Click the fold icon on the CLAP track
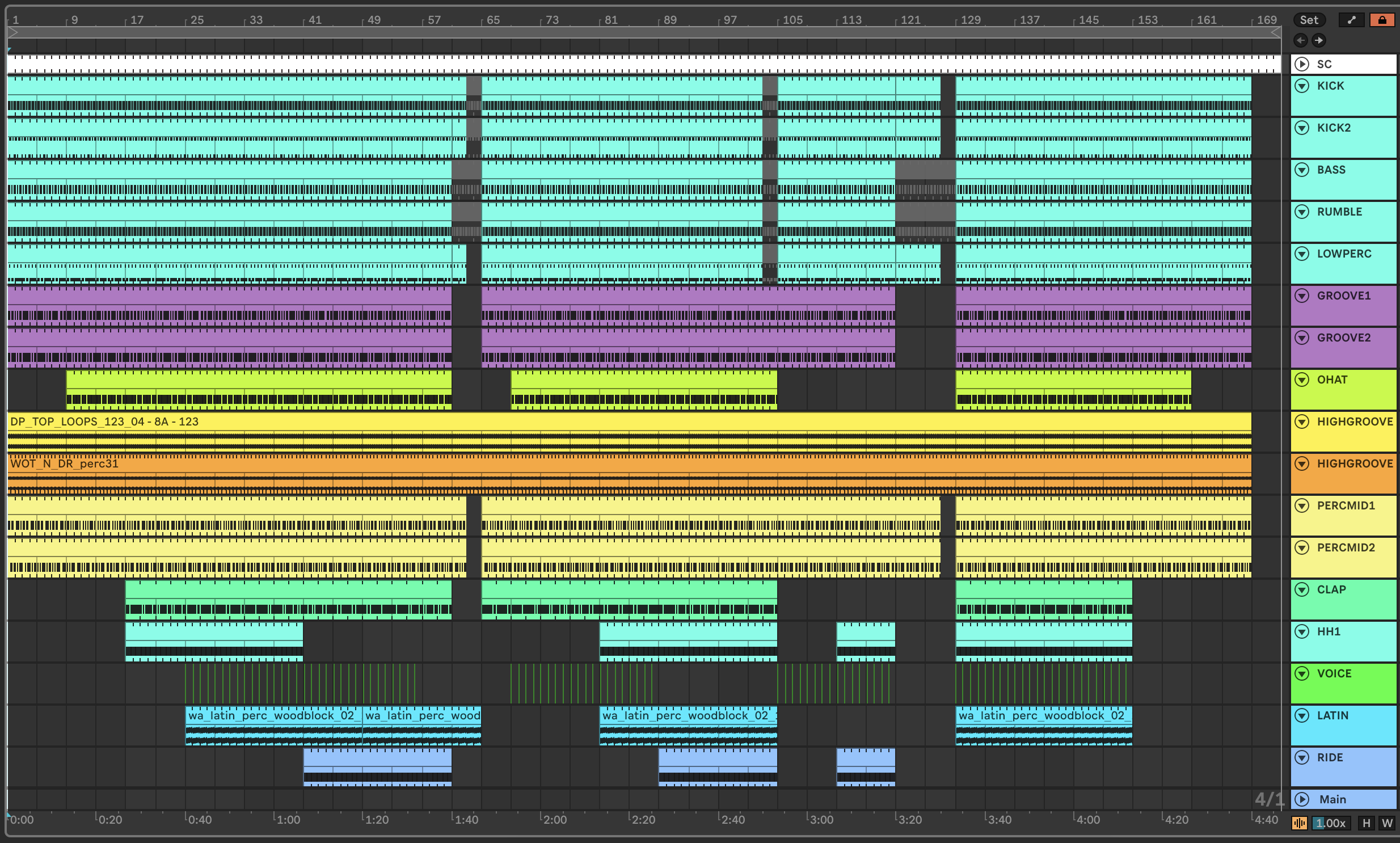This screenshot has width=1400, height=843. pyautogui.click(x=1302, y=589)
